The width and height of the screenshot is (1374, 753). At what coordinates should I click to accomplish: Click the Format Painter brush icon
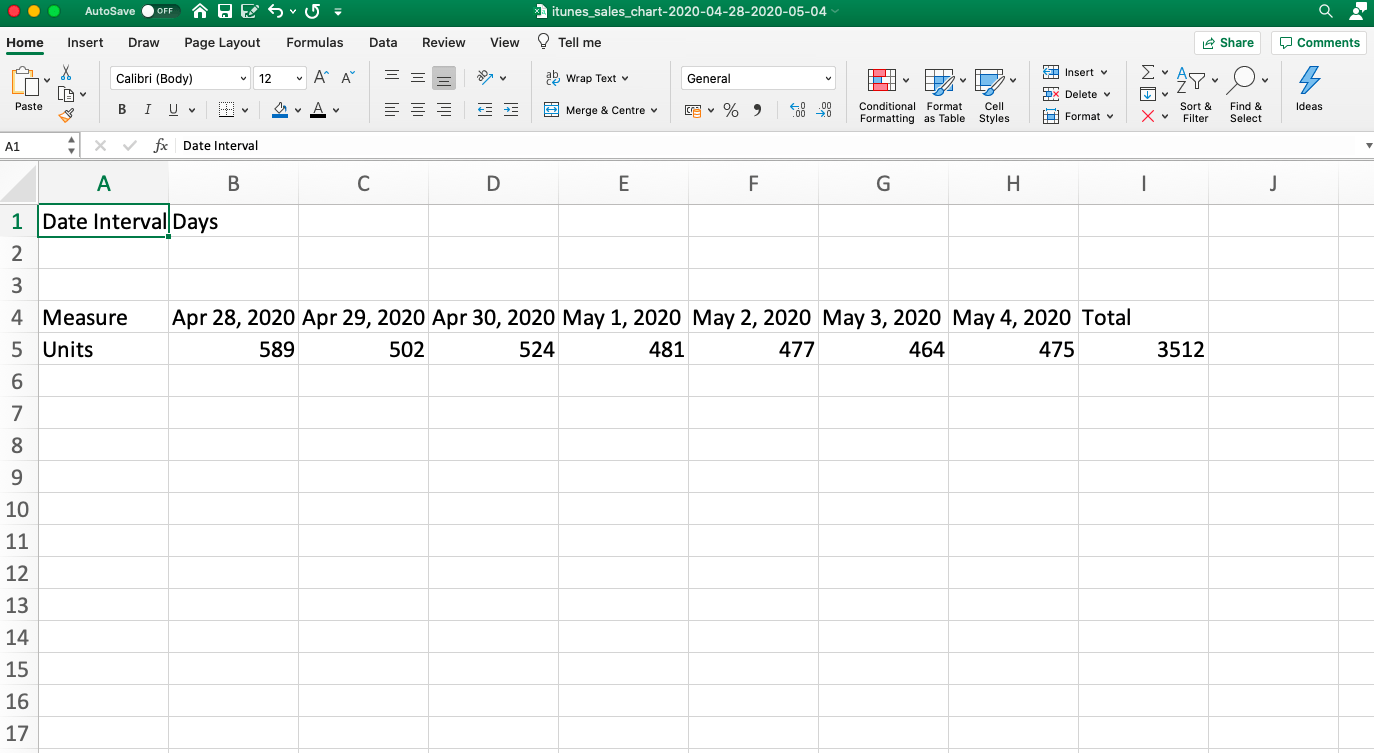[x=66, y=115]
